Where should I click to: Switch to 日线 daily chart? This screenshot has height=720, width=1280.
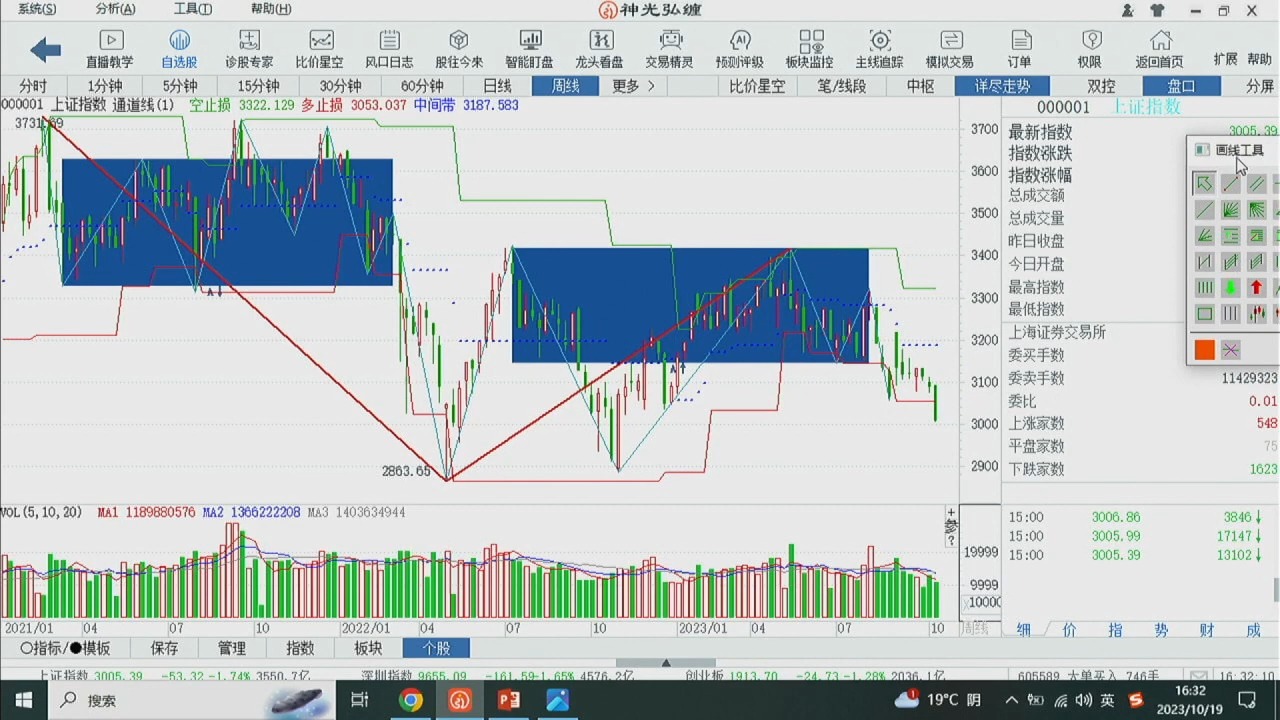pos(497,86)
